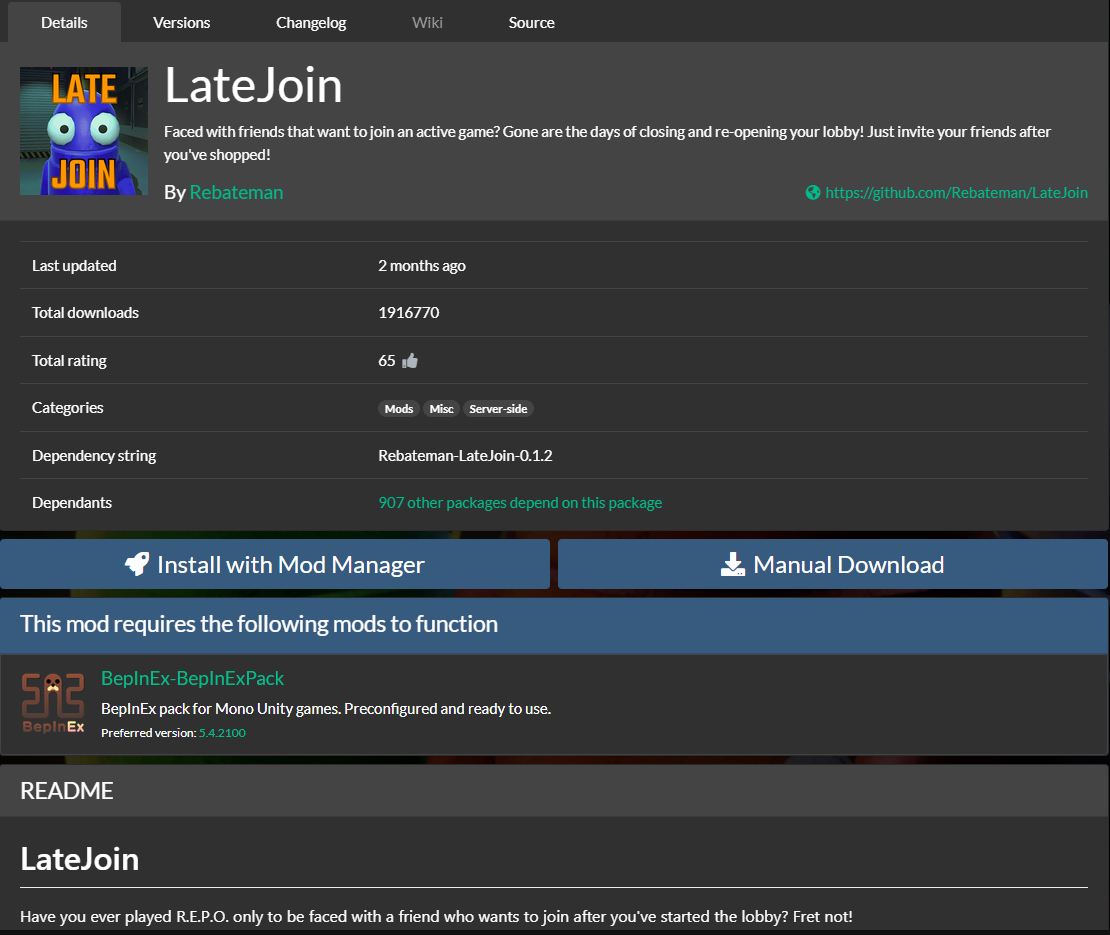Click the total downloads value 1916770

click(408, 313)
